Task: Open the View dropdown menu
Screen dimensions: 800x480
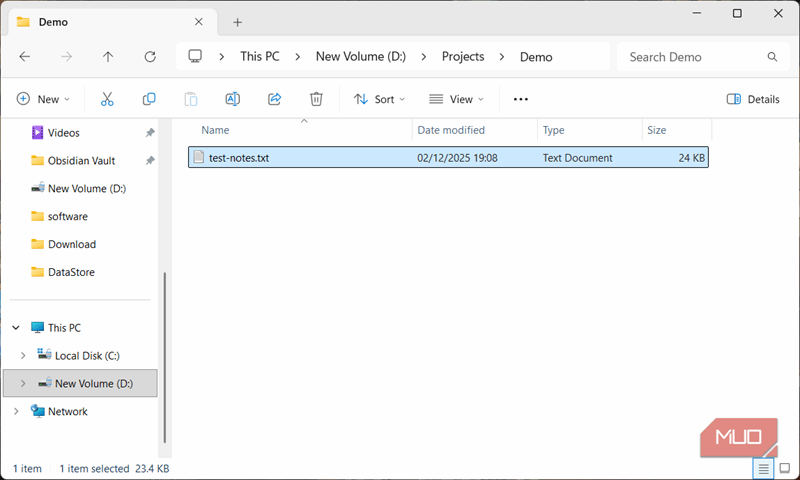Action: tap(456, 99)
